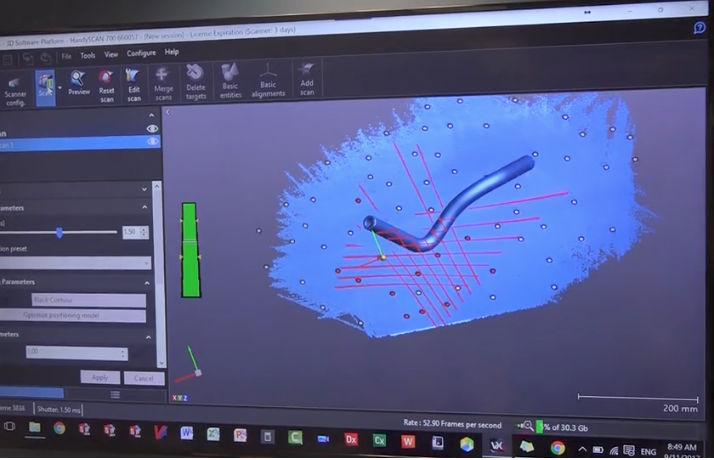
Task: Open the Scan button dropdown arrow
Action: [x=60, y=87]
